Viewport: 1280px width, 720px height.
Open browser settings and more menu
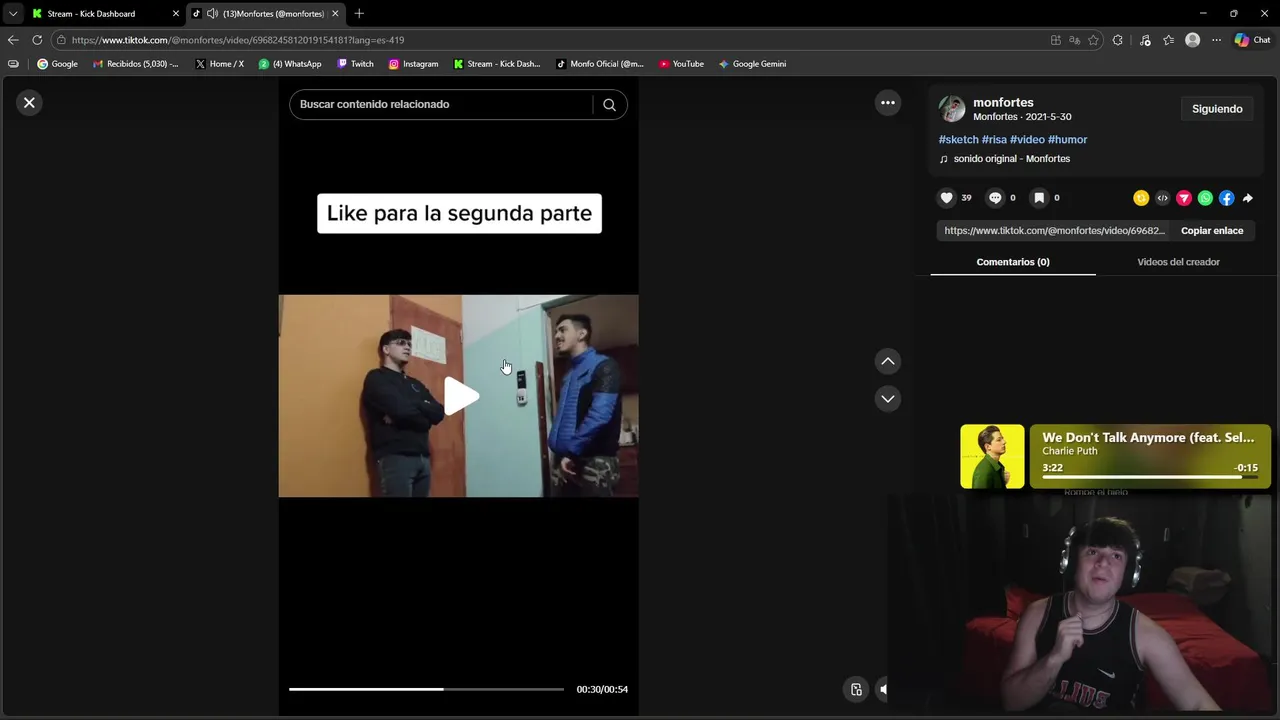1216,40
